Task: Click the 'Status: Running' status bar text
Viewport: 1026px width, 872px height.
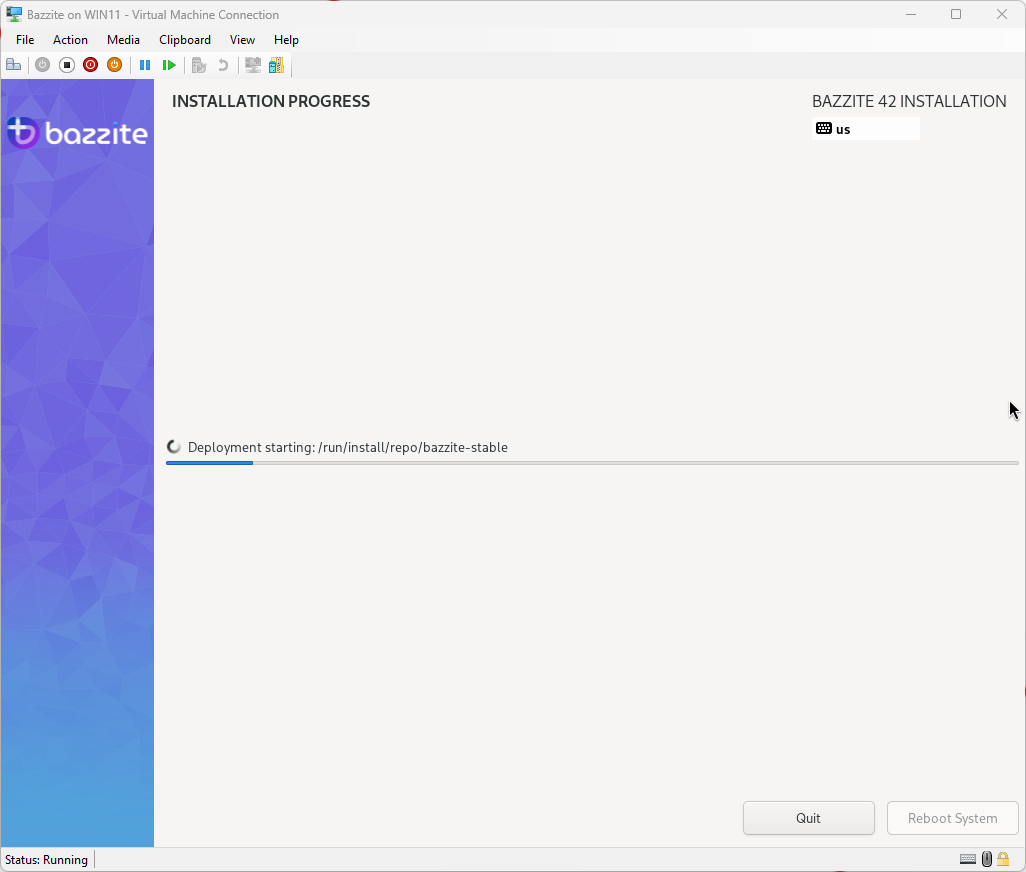Action: [x=46, y=860]
